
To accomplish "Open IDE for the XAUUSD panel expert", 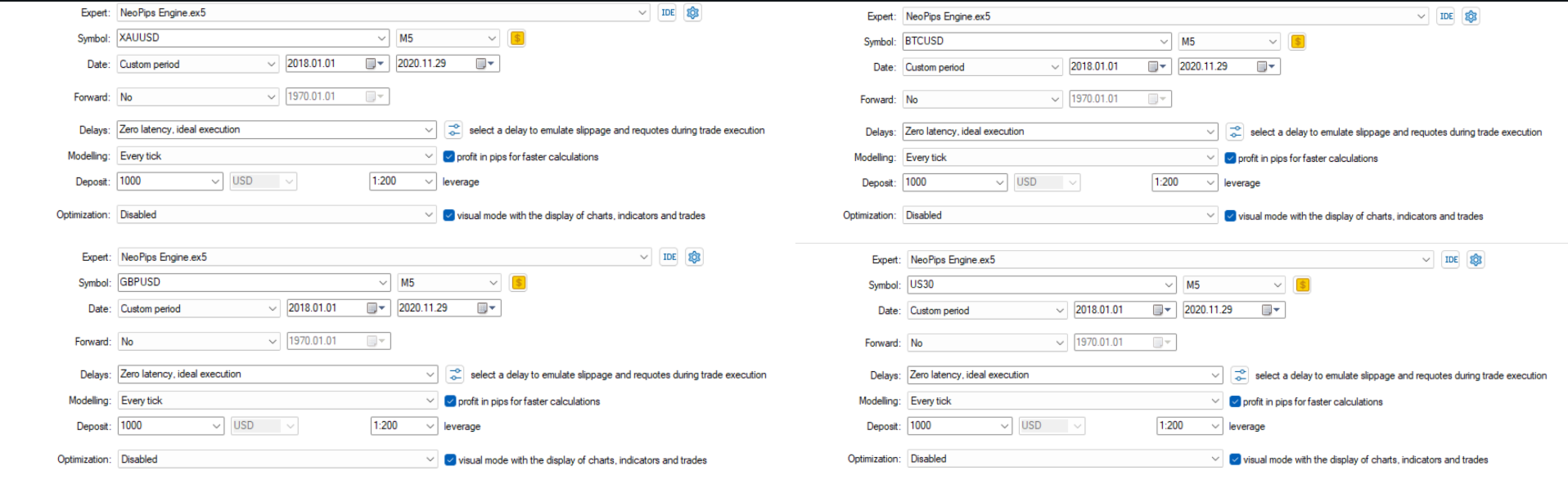I will pos(668,13).
